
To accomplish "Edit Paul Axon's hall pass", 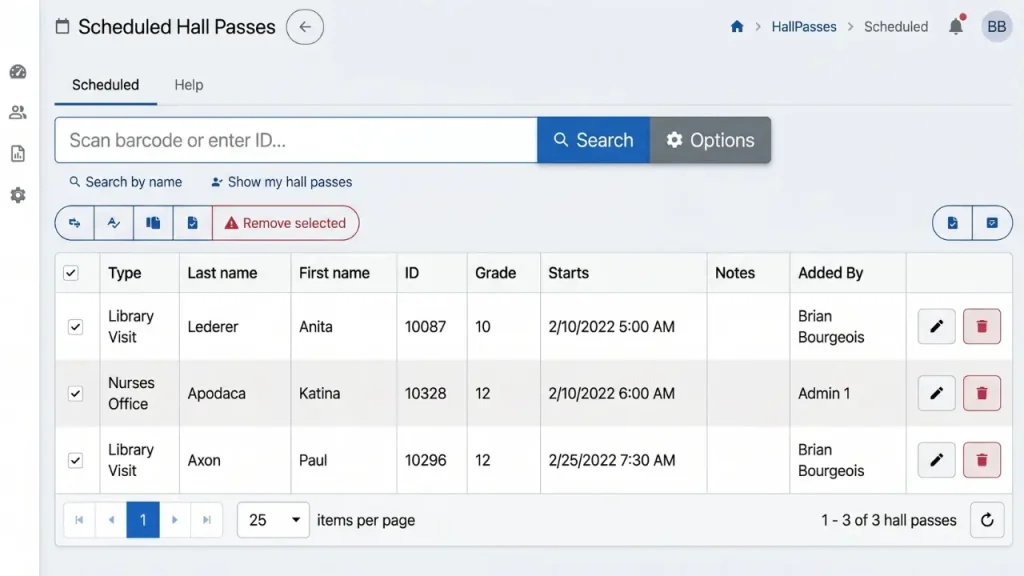I will click(x=936, y=460).
